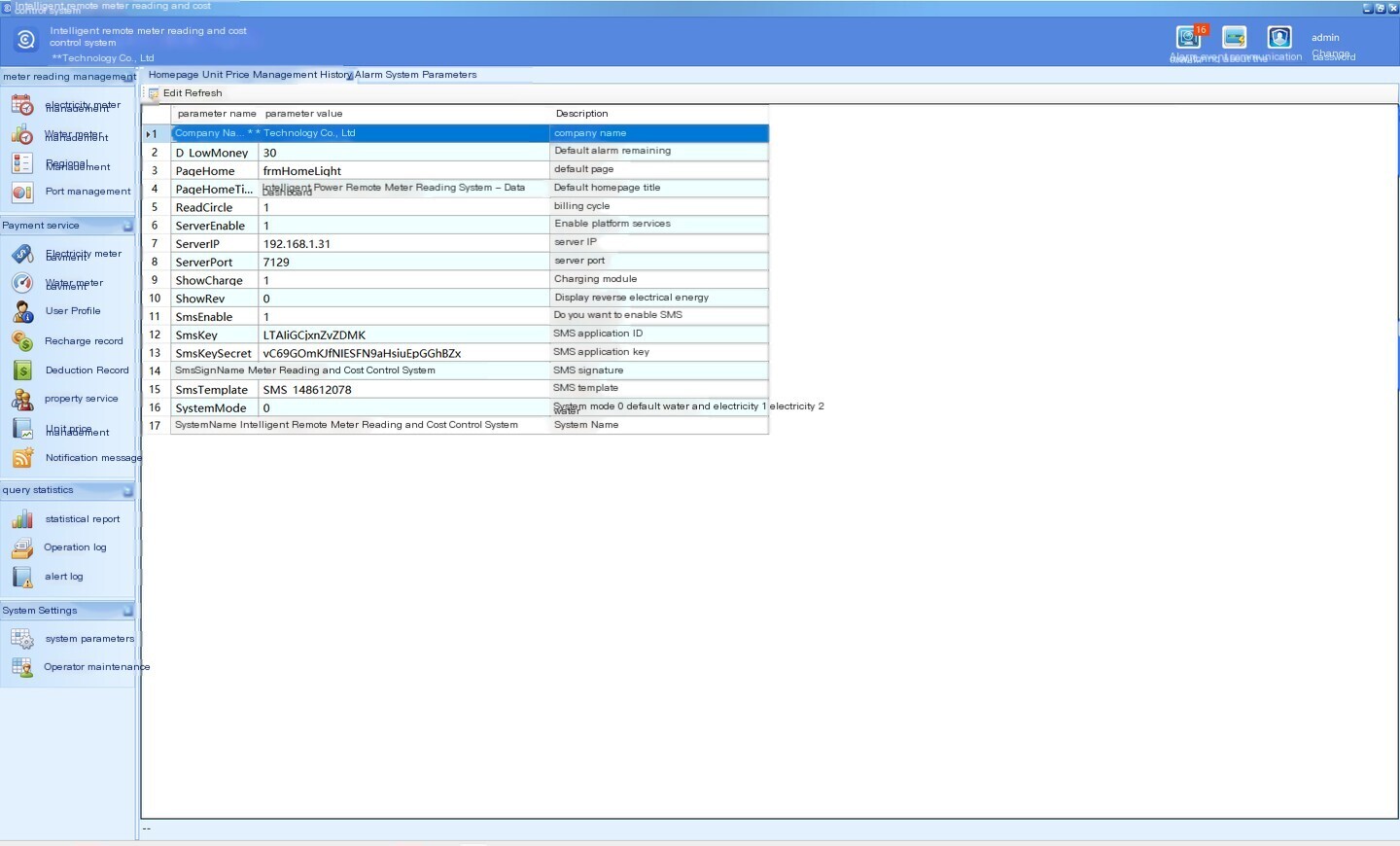Screen dimensions: 1400x846
Task: Select the System Parameters tab
Action: tap(431, 75)
